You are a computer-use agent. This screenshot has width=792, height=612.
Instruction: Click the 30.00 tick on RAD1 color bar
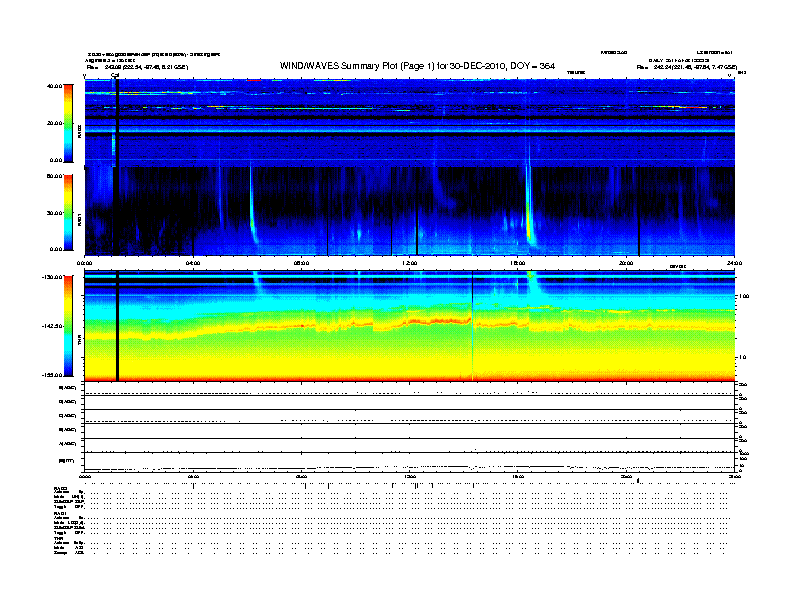(54, 213)
